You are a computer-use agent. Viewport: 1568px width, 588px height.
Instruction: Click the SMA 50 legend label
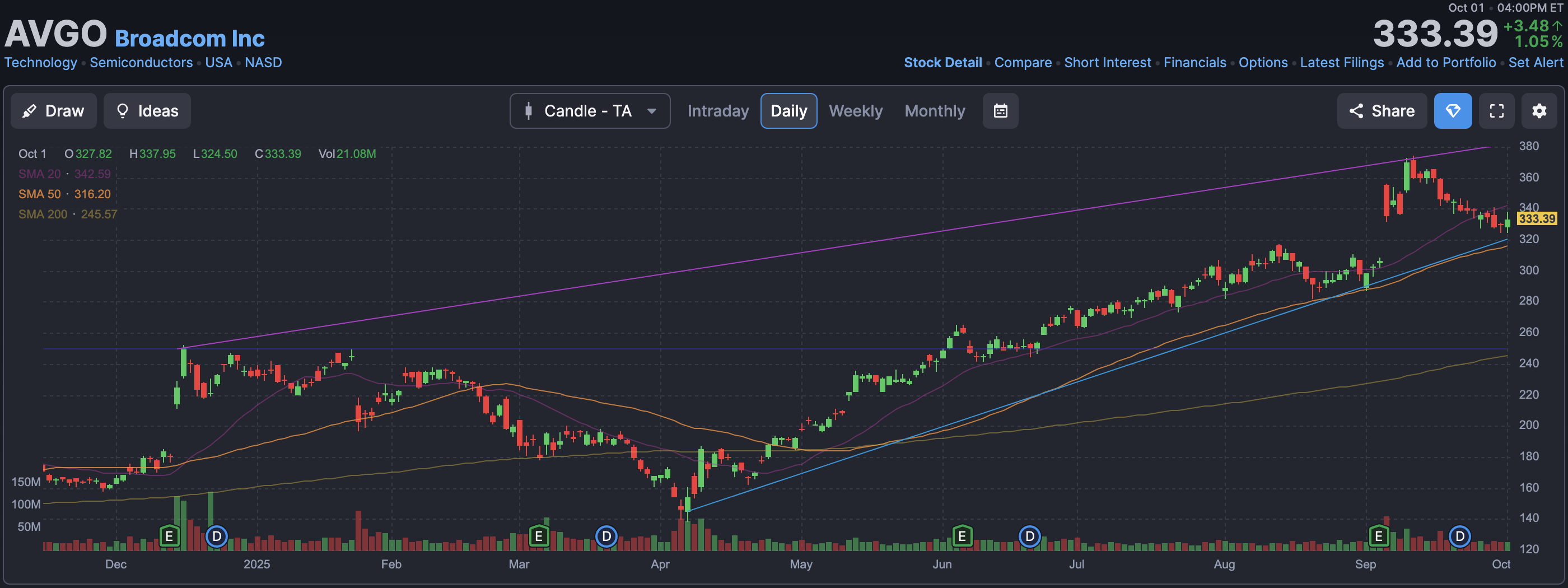(x=40, y=194)
